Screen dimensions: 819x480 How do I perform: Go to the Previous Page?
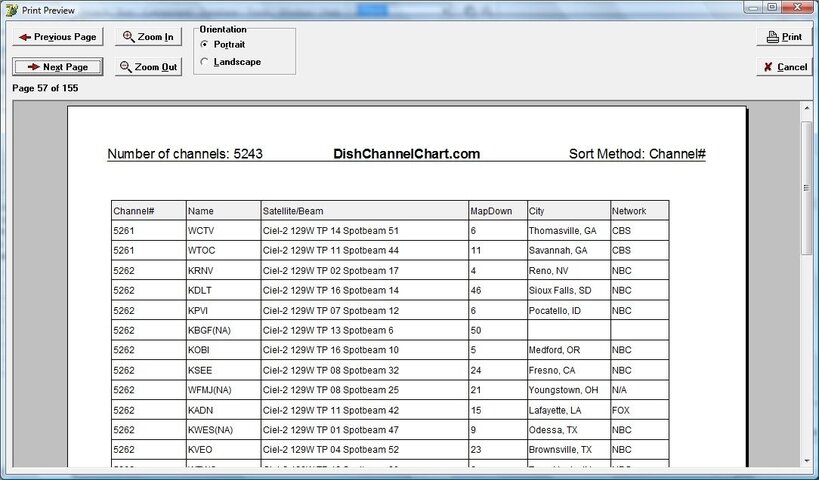(x=57, y=37)
